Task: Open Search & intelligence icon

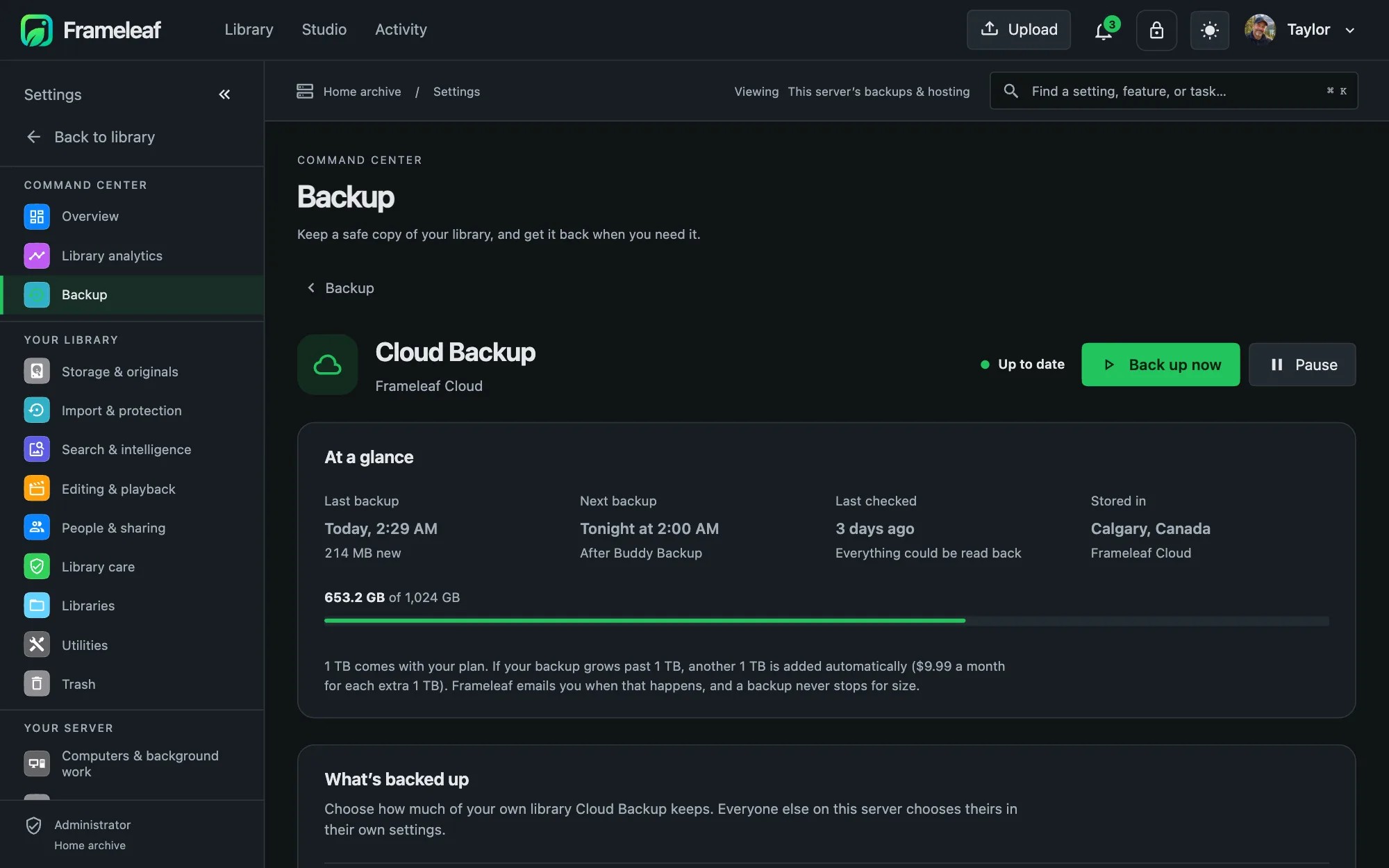Action: 37,449
